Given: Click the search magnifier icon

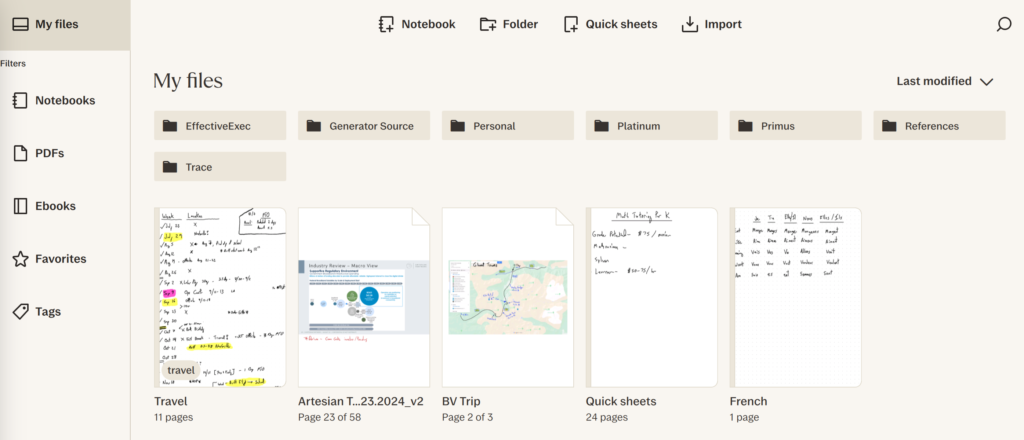Looking at the screenshot, I should coord(1004,25).
